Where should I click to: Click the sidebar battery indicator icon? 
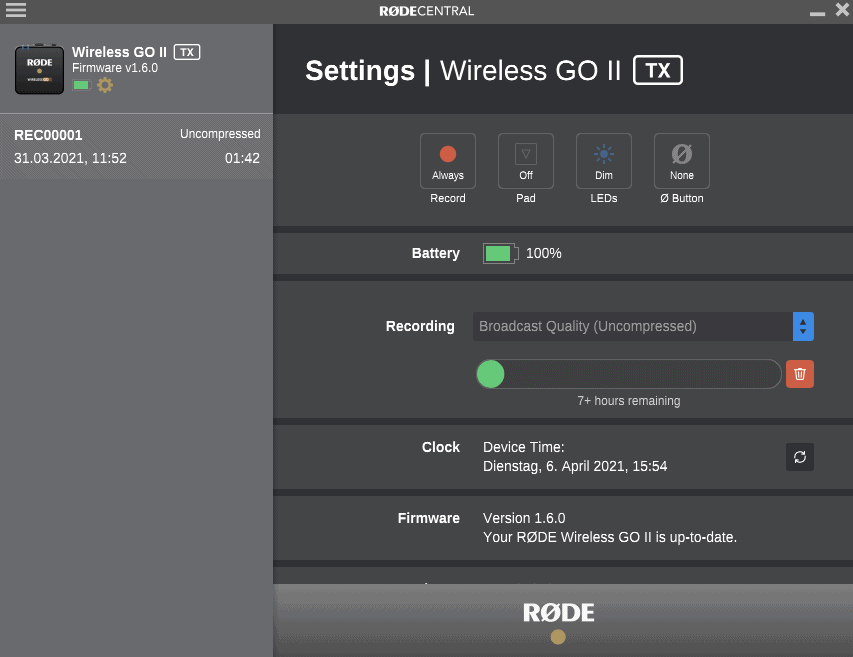(81, 85)
